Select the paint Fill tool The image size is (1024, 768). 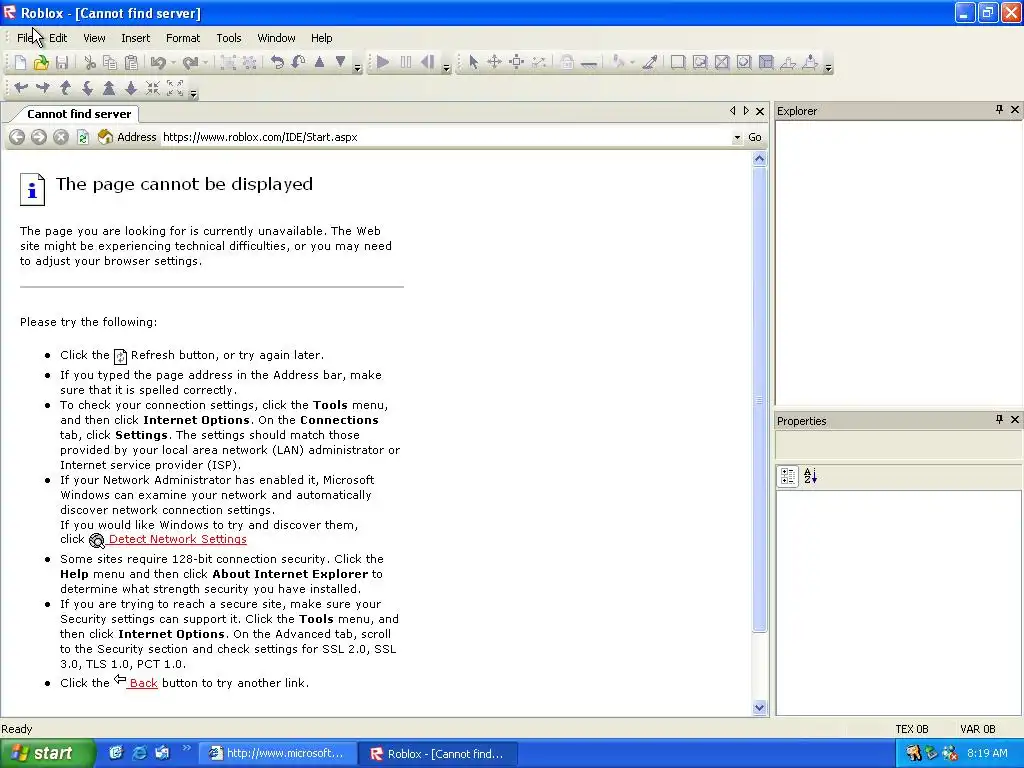pyautogui.click(x=618, y=63)
